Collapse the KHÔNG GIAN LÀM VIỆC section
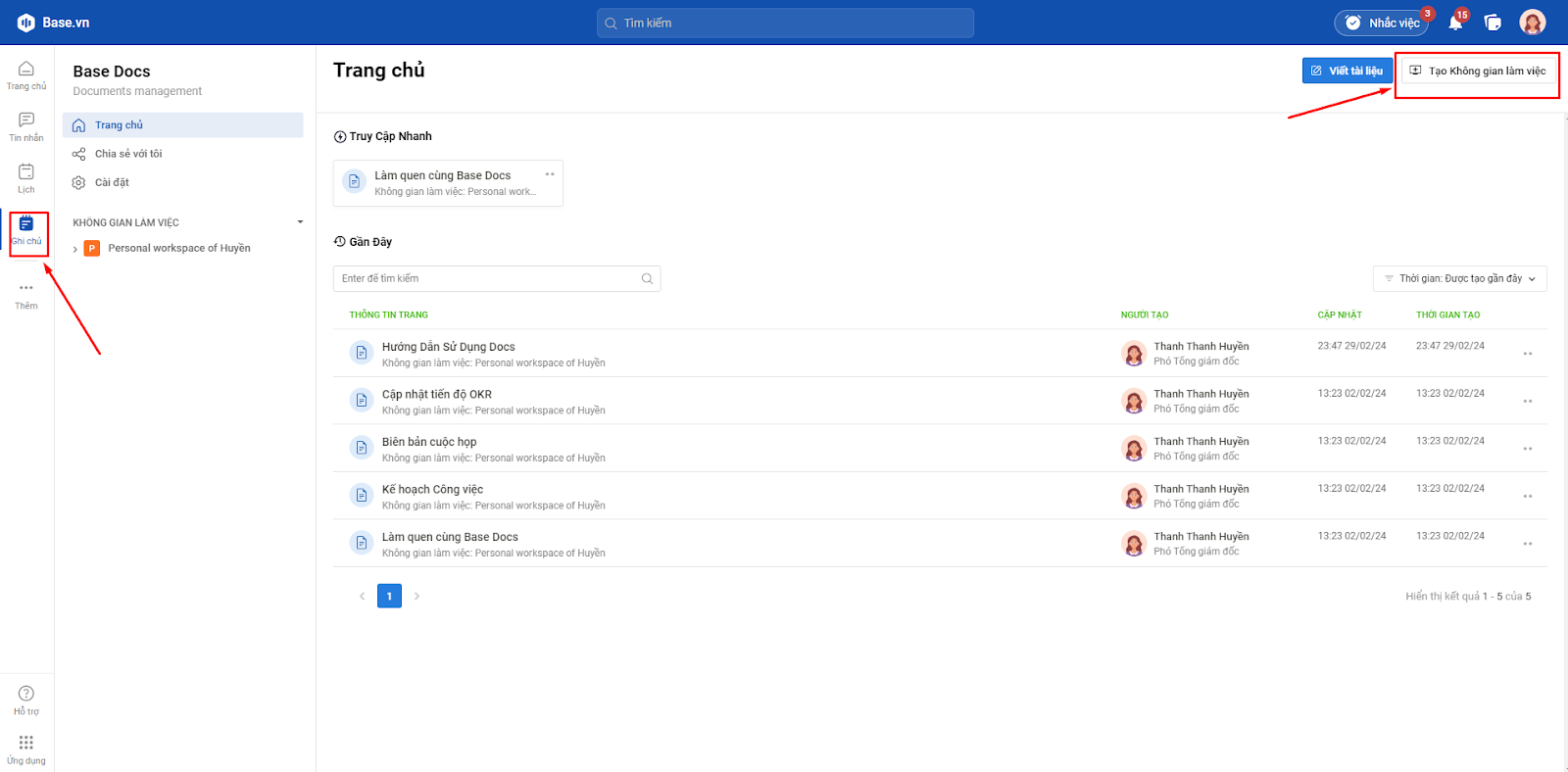1568x772 pixels. (300, 222)
